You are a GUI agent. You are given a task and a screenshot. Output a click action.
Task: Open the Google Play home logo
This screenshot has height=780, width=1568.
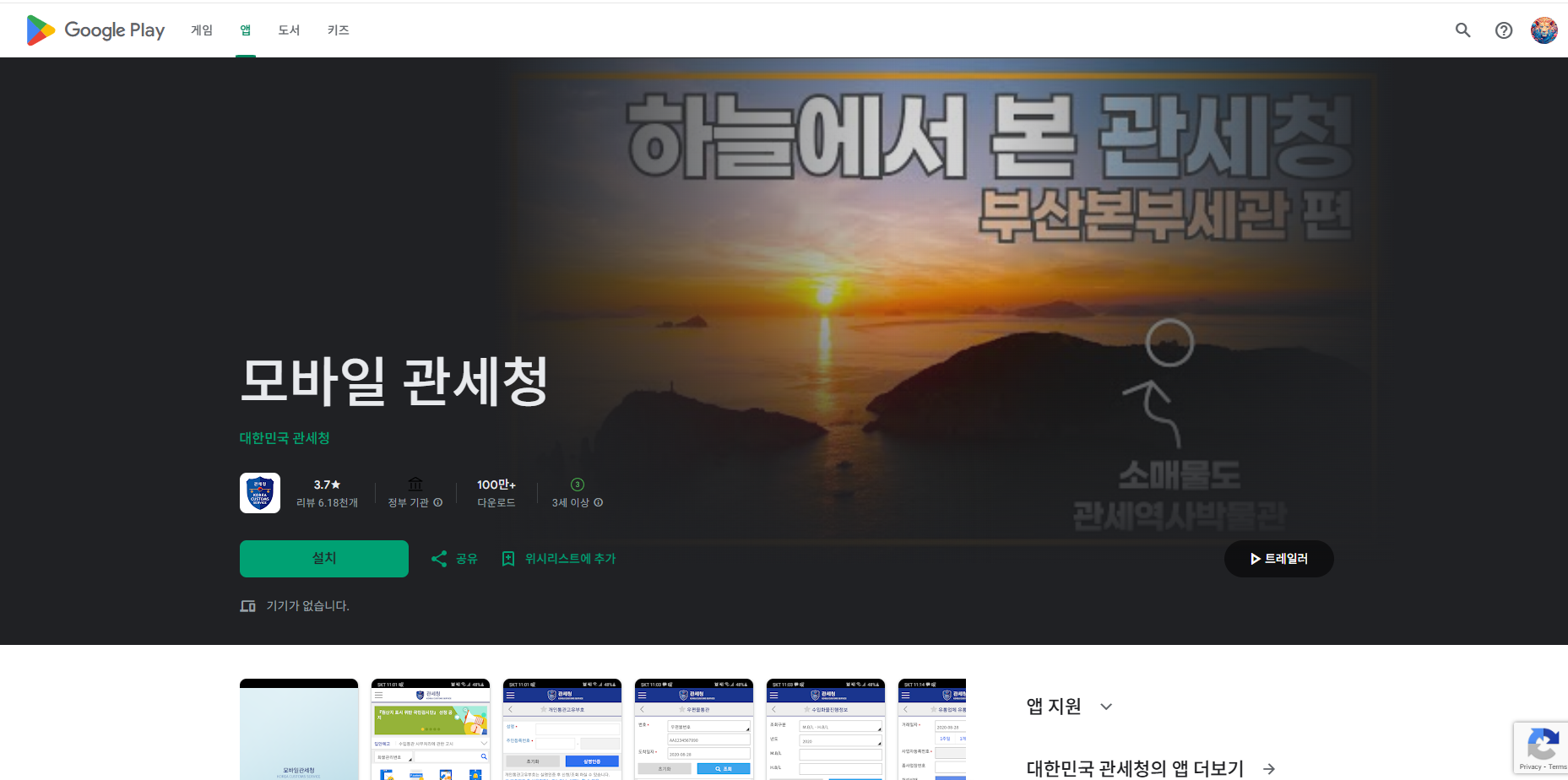[95, 30]
